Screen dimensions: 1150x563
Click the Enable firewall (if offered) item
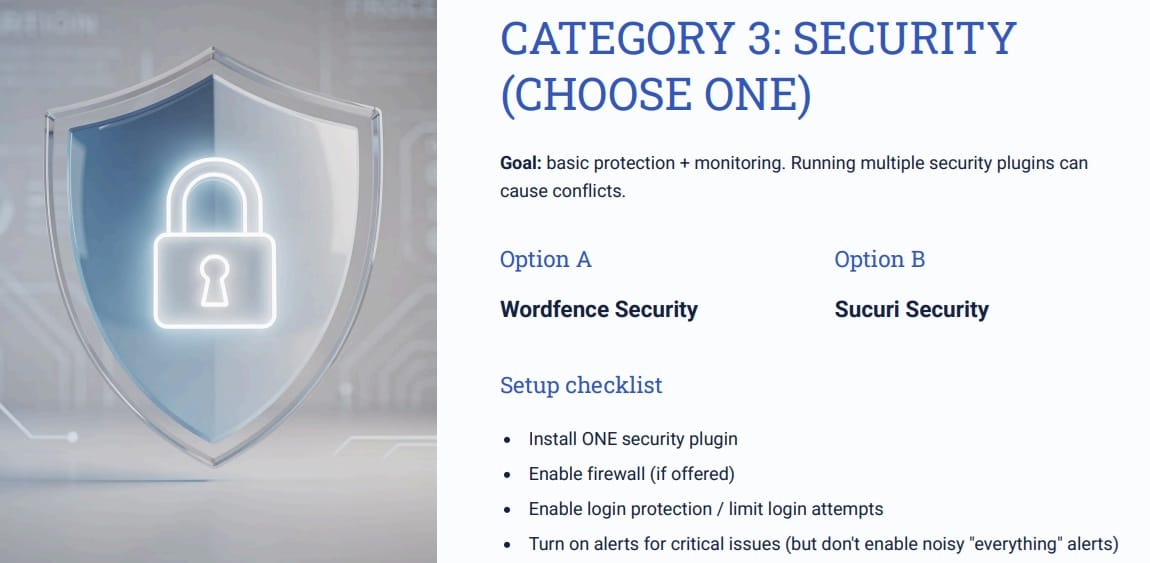pos(631,474)
